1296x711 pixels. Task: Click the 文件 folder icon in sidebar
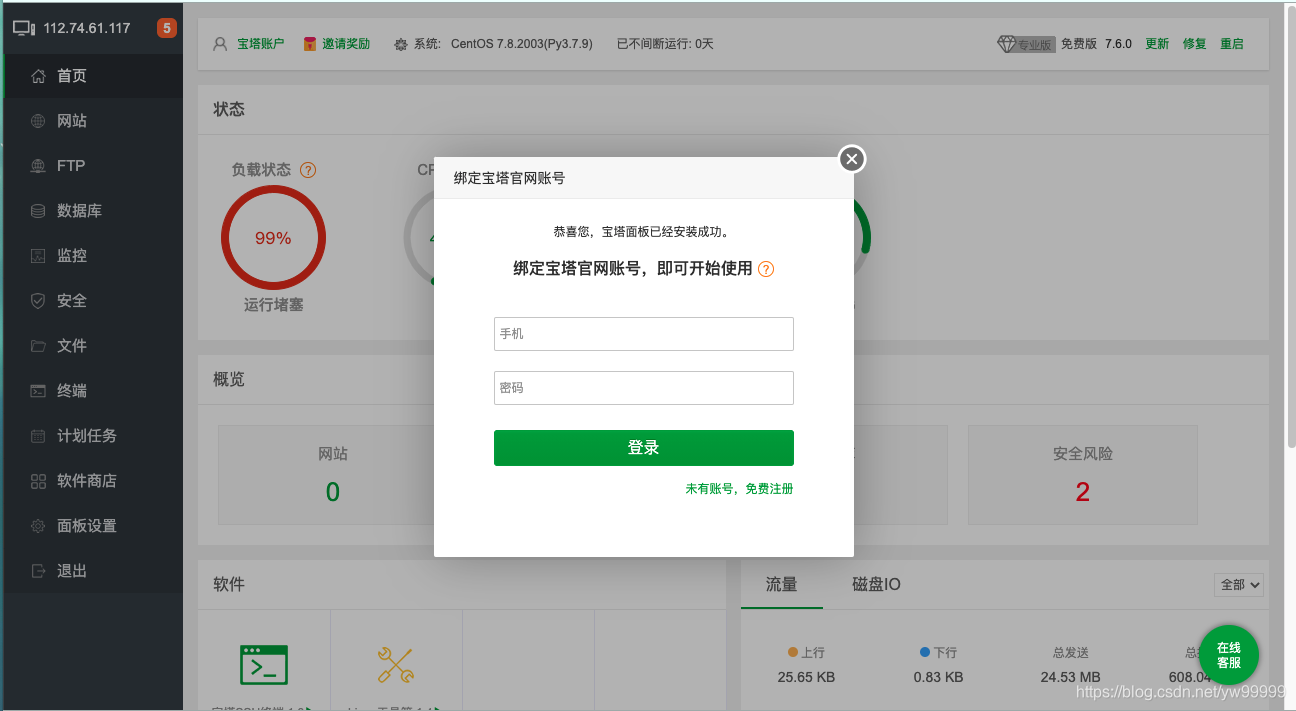click(38, 346)
